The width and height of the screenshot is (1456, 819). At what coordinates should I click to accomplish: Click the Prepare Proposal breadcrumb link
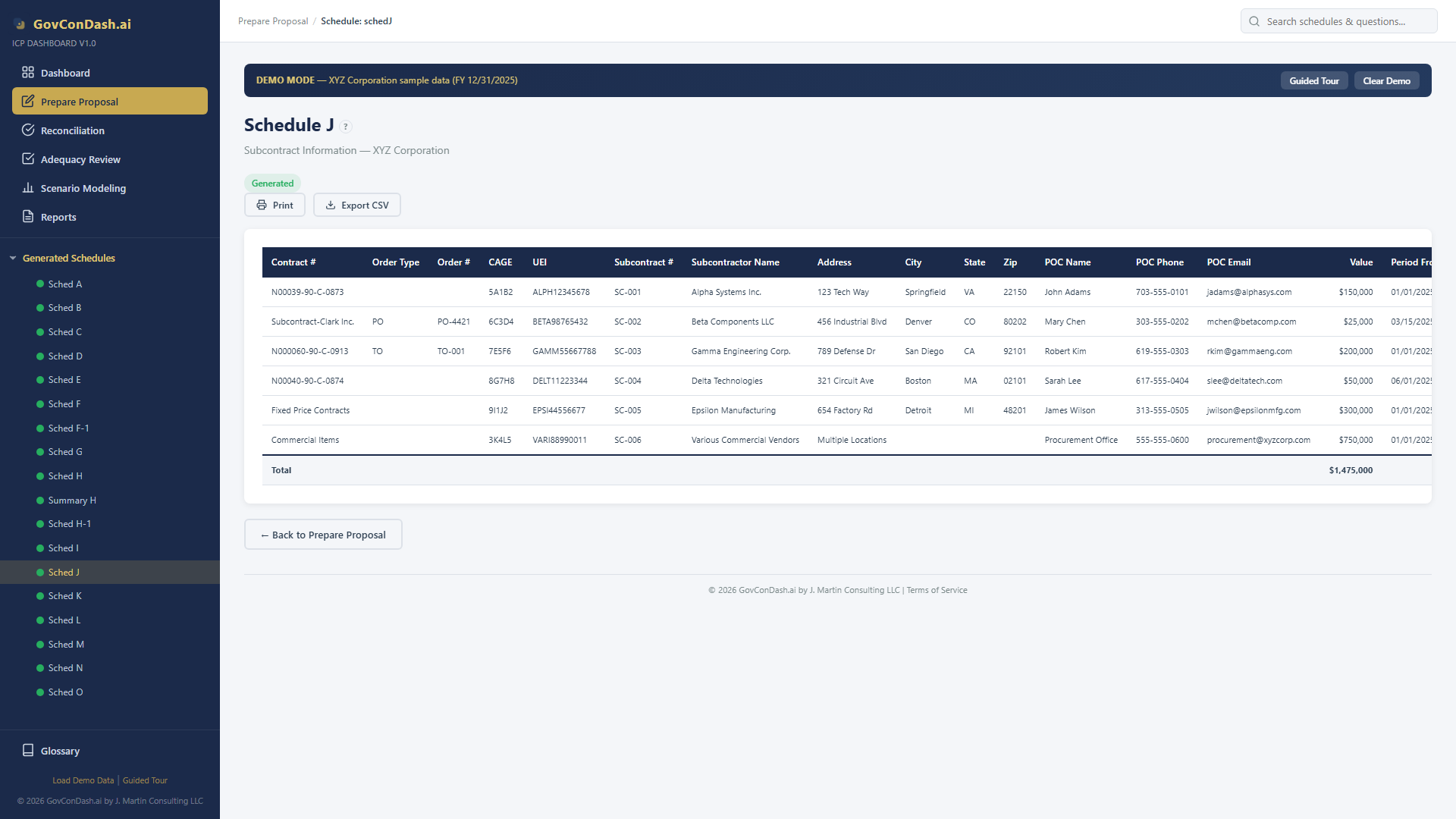pos(273,20)
